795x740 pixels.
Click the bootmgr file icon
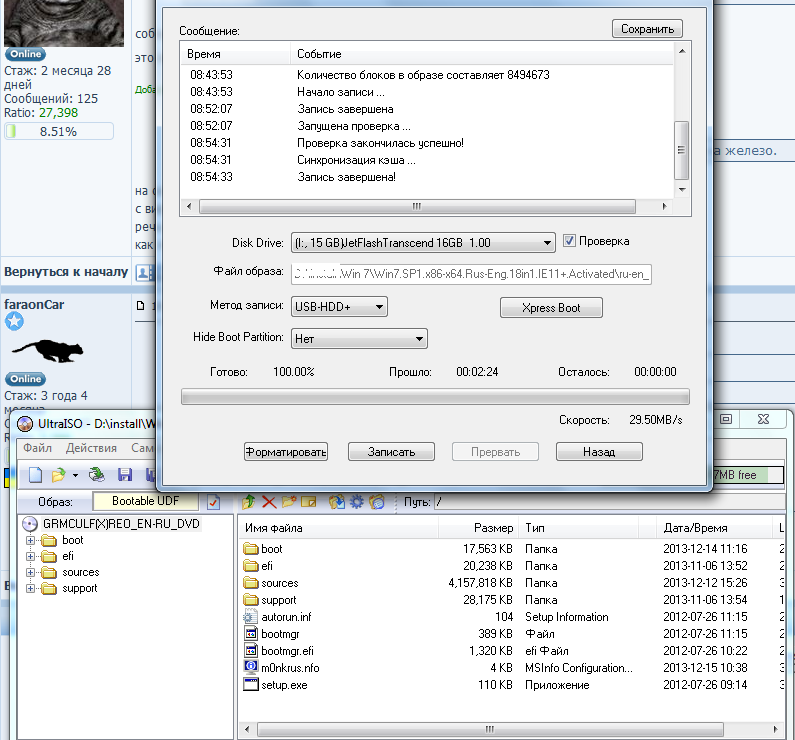tap(250, 634)
